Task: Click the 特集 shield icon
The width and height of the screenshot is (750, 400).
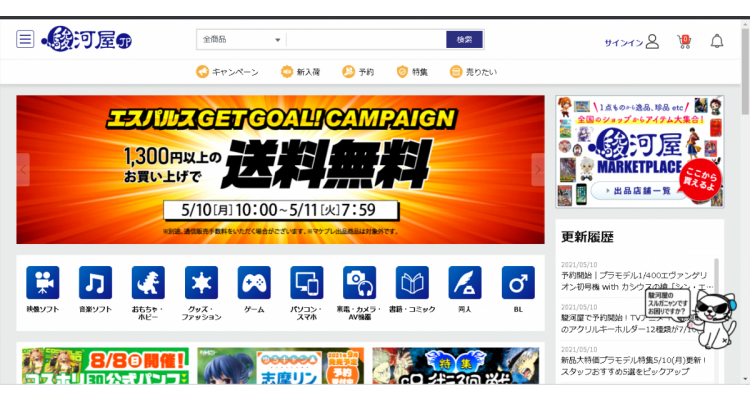Action: [402, 72]
